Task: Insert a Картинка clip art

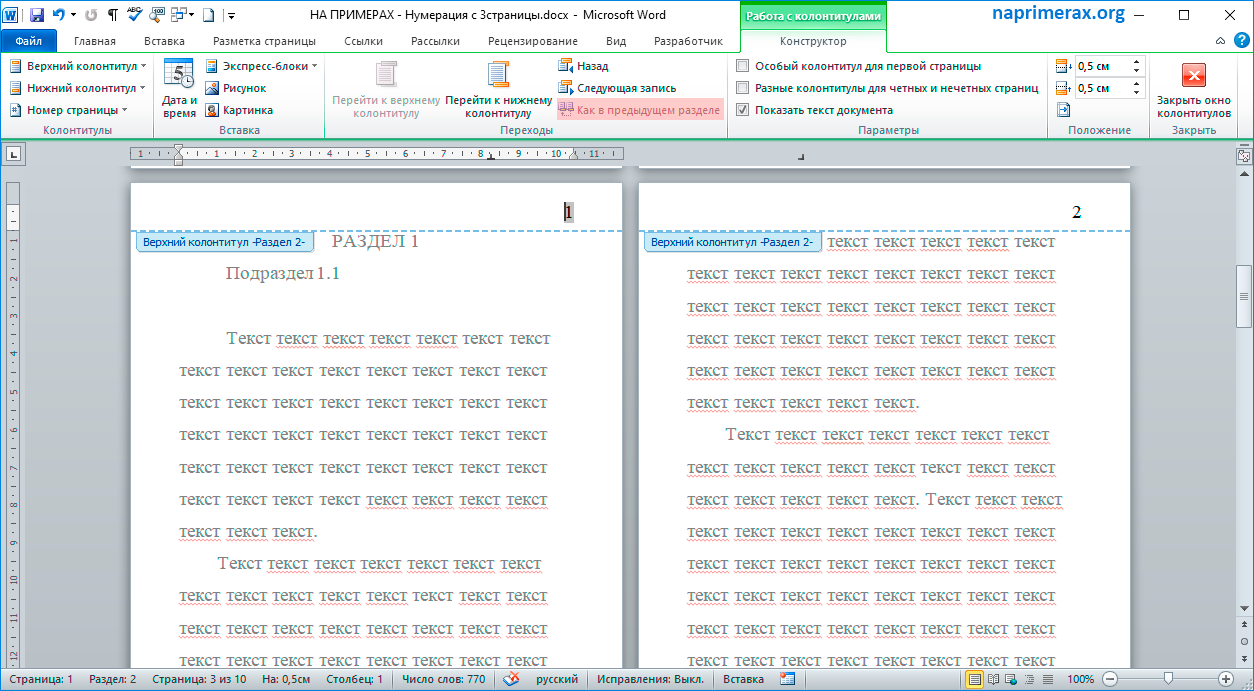Action: 238,110
